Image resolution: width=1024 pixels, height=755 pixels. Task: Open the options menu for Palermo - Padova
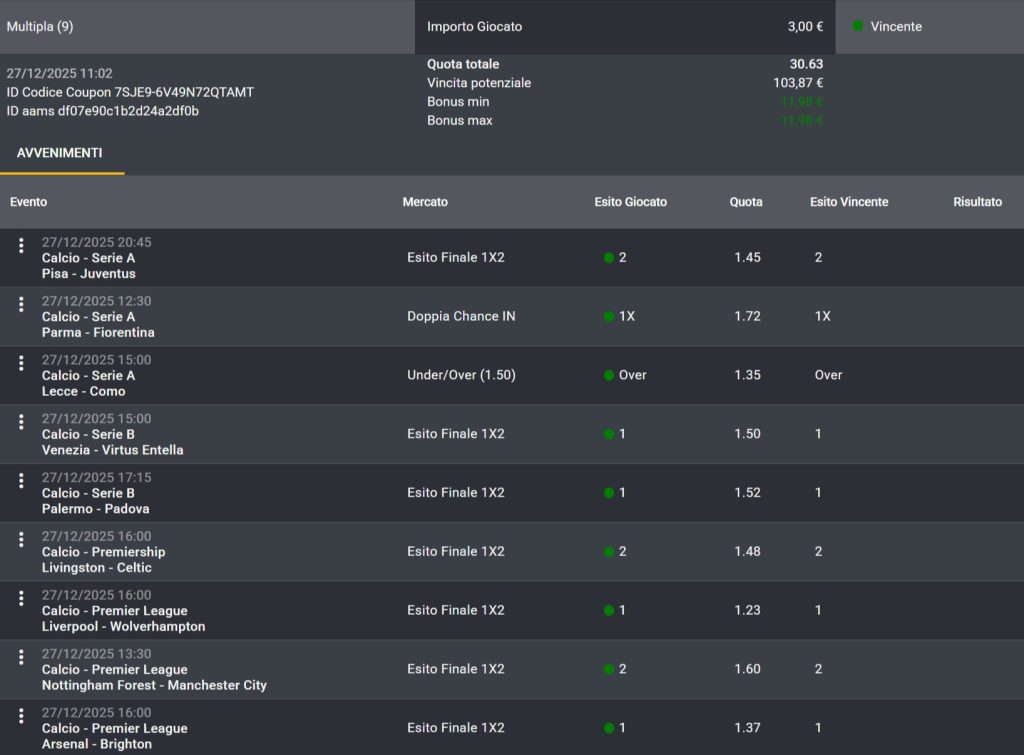21,482
